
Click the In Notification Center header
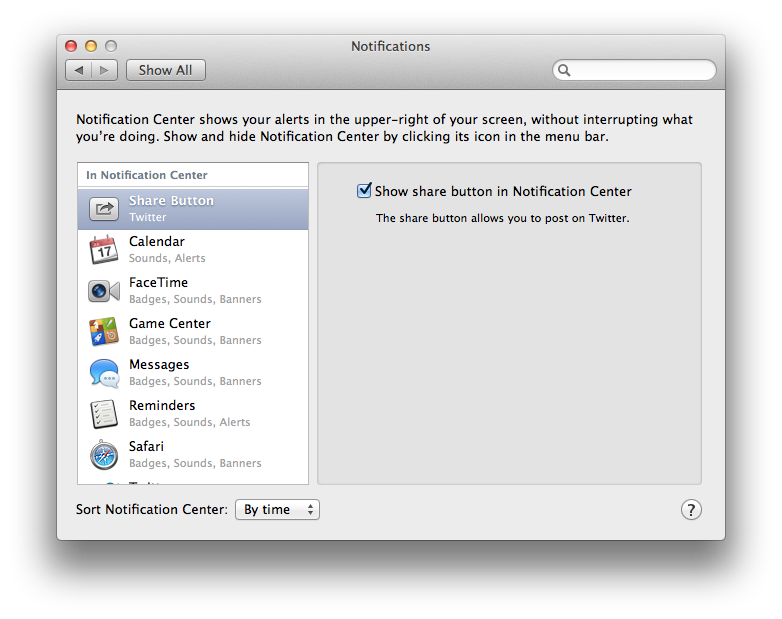(x=147, y=175)
